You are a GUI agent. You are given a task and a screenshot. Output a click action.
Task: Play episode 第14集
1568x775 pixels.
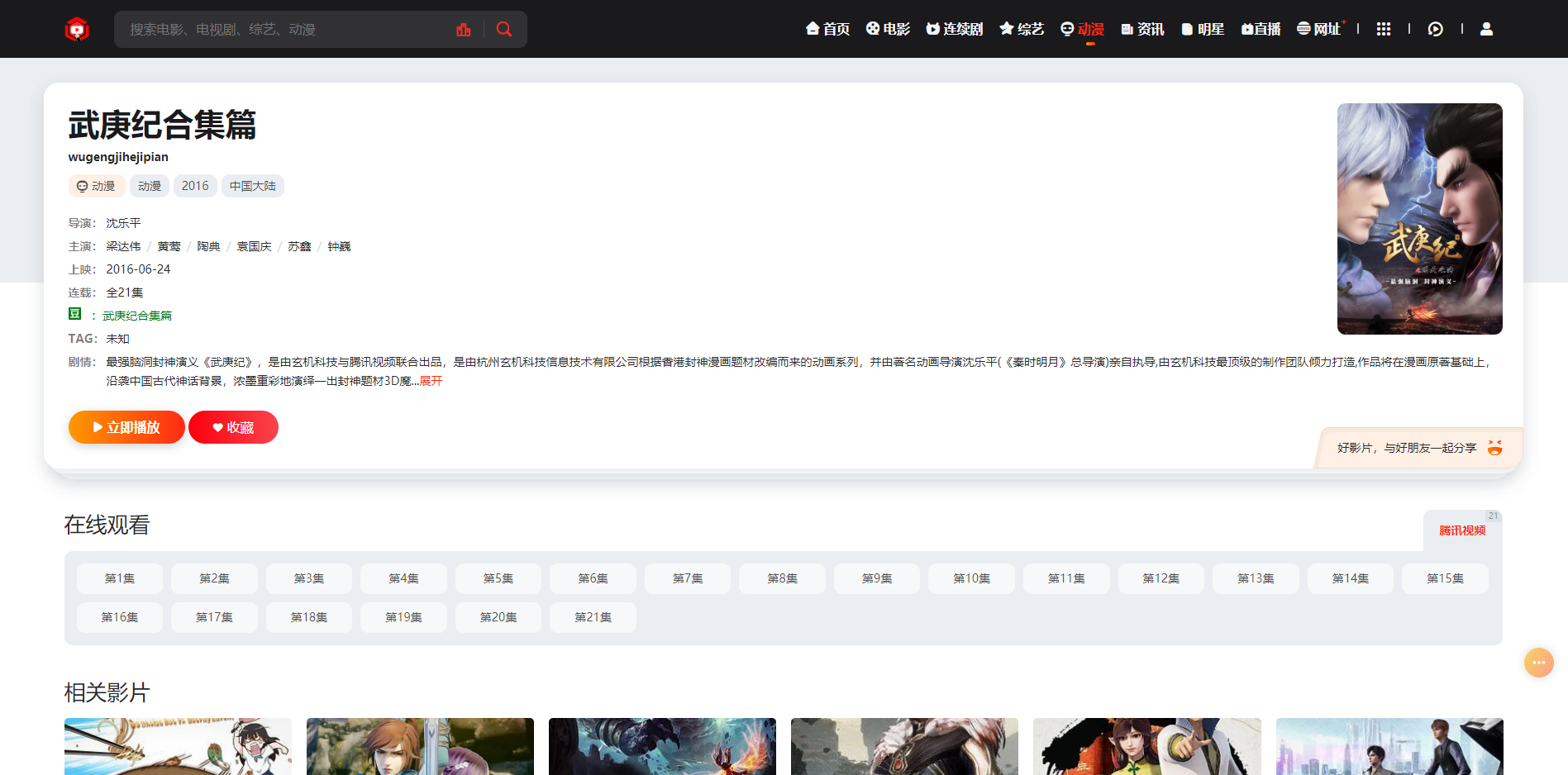pos(1351,578)
